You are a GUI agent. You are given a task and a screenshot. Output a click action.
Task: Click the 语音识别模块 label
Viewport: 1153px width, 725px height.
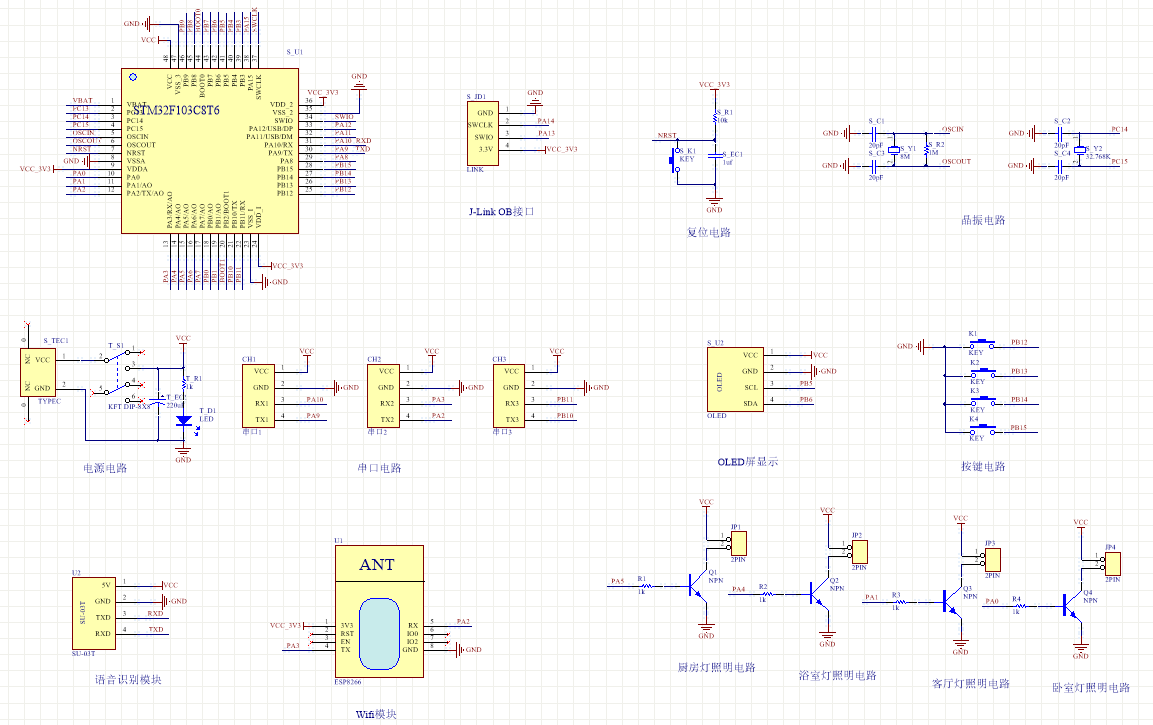pyautogui.click(x=128, y=679)
